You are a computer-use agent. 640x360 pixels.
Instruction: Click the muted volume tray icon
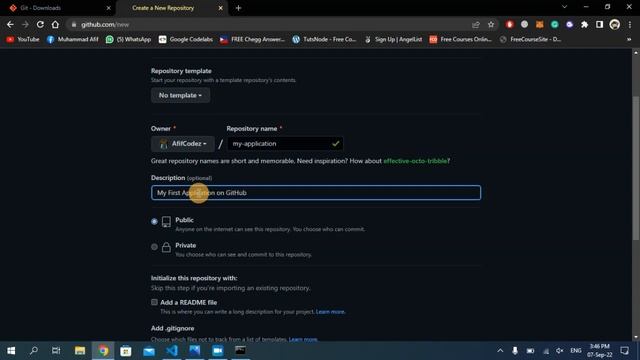560,351
